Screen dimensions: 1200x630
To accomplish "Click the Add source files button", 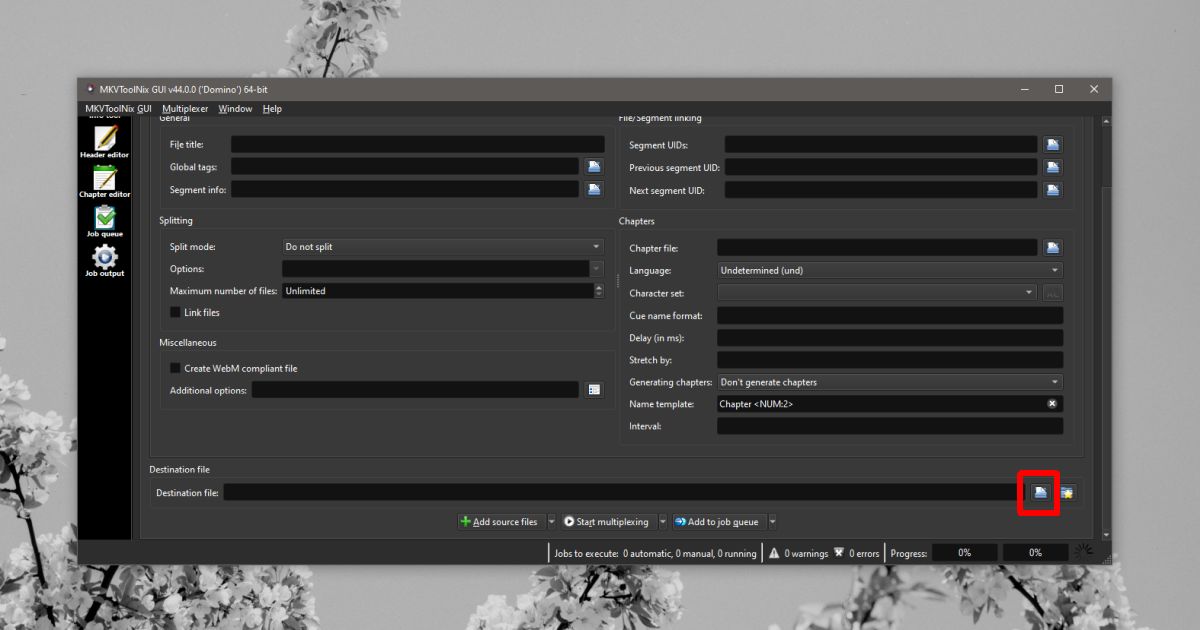I will click(500, 521).
